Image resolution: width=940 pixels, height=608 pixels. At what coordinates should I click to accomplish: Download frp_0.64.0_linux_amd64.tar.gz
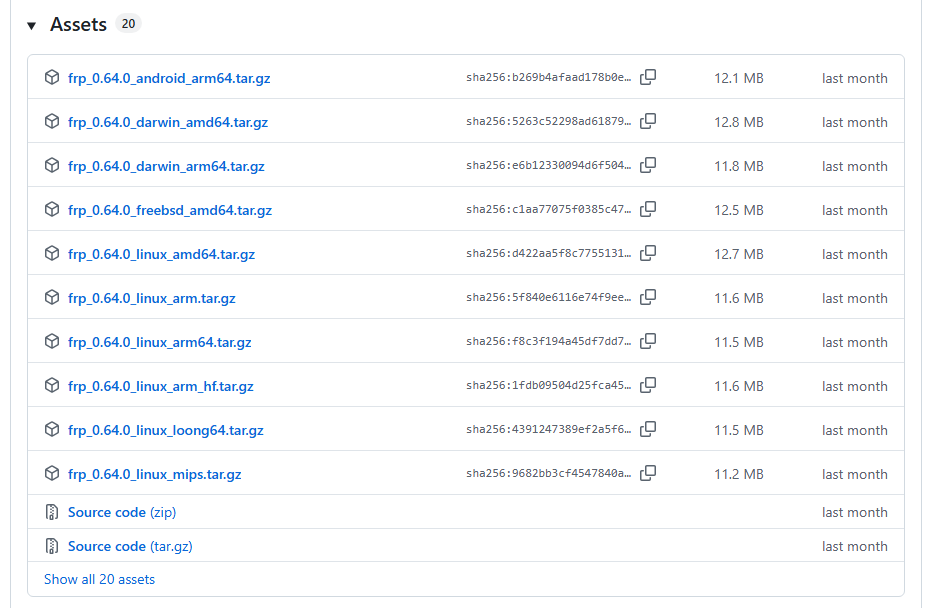tap(161, 254)
